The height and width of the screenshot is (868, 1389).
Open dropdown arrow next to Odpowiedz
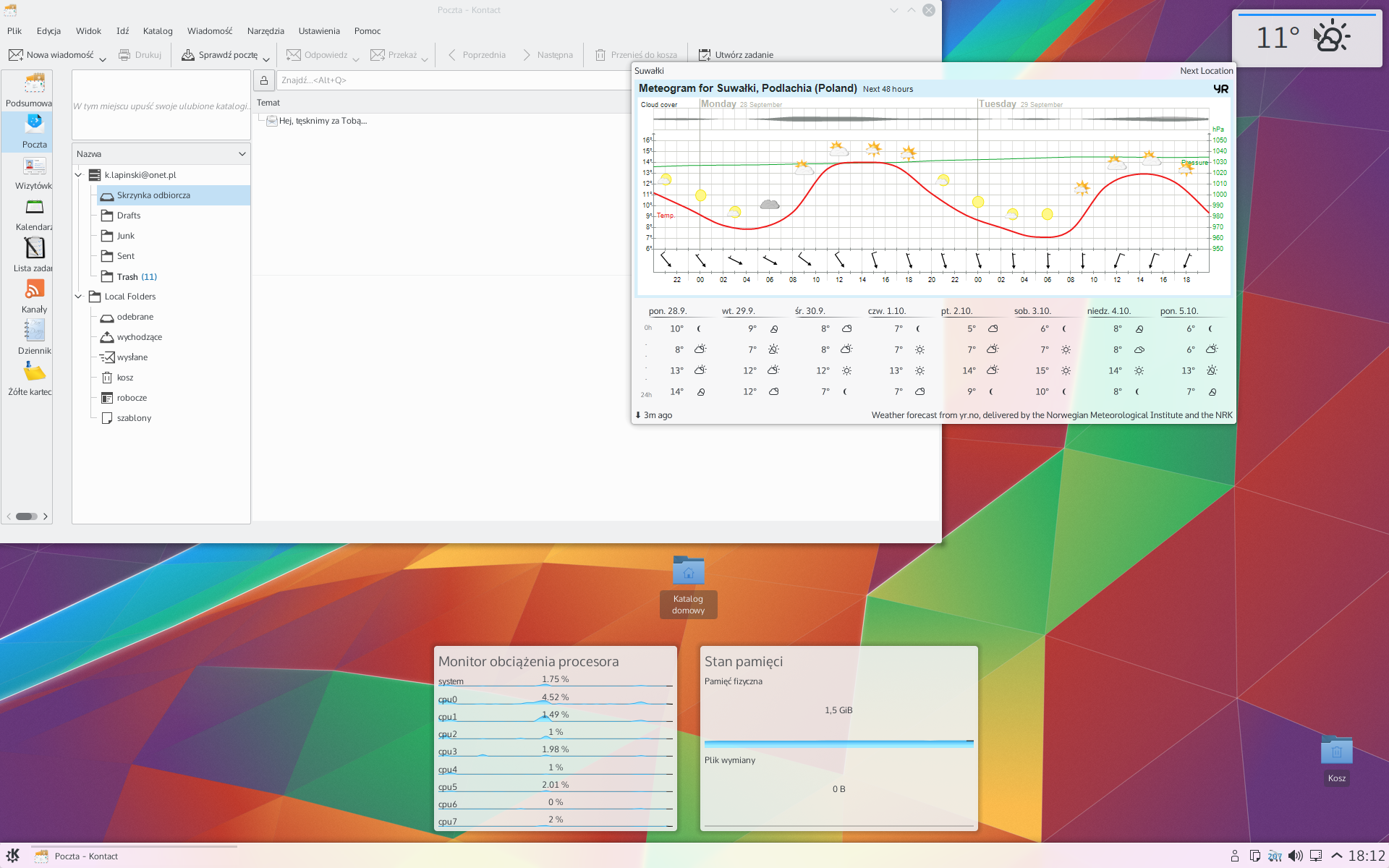(355, 59)
